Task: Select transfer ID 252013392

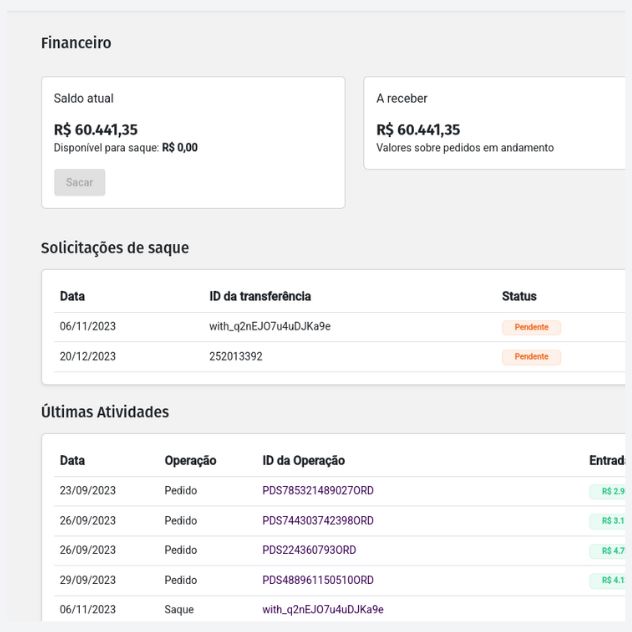Action: pos(236,356)
